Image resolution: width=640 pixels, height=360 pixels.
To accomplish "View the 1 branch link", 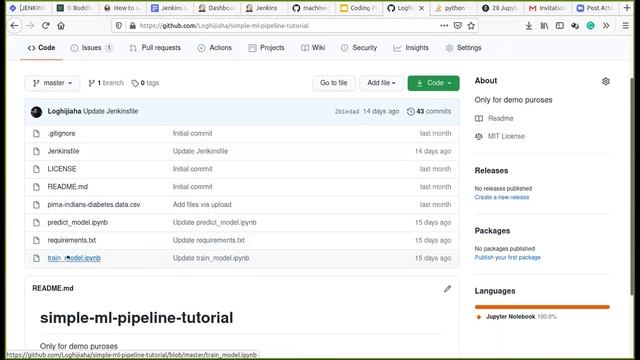I will (106, 83).
